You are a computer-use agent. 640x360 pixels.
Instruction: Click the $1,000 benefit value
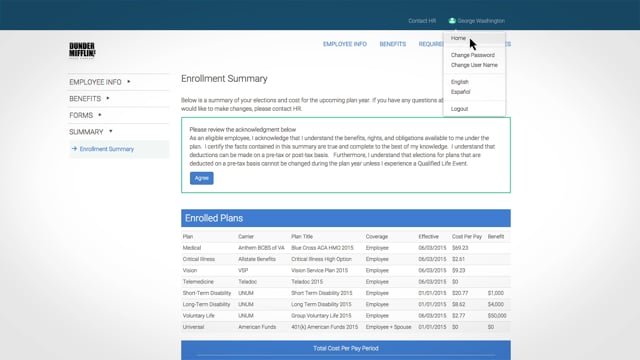pyautogui.click(x=496, y=293)
